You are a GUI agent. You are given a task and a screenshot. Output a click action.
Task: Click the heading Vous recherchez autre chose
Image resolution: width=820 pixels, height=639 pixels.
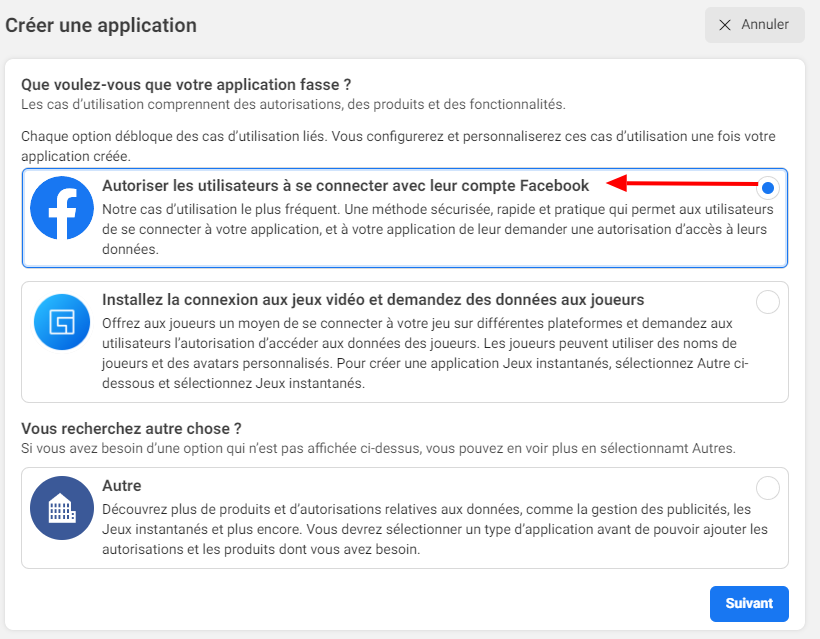(130, 428)
